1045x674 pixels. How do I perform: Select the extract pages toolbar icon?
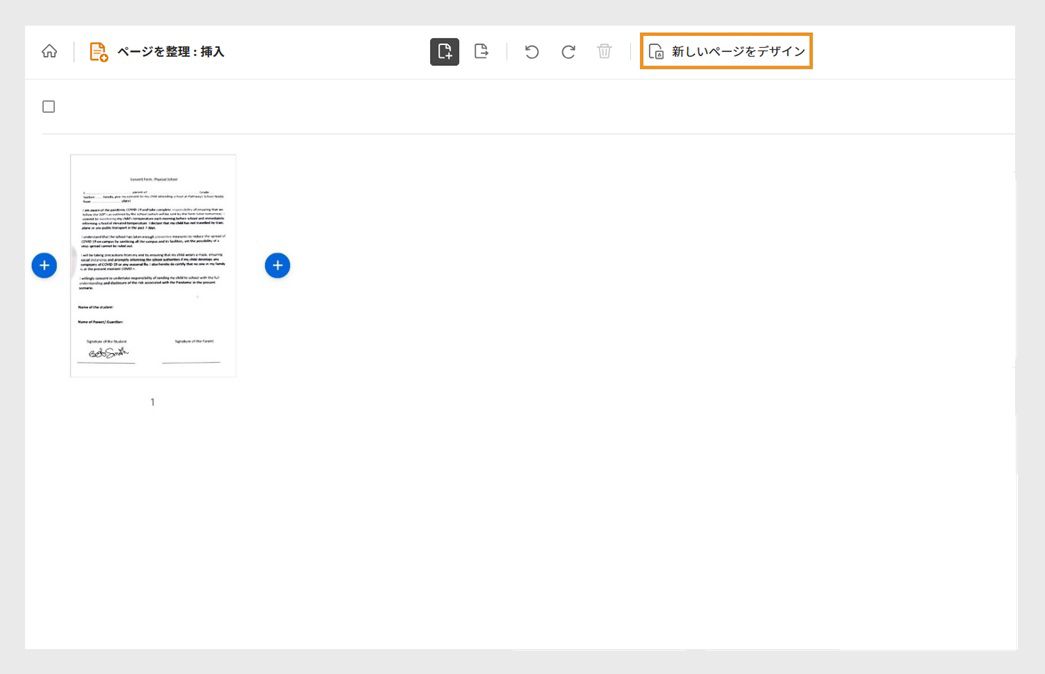coord(481,50)
